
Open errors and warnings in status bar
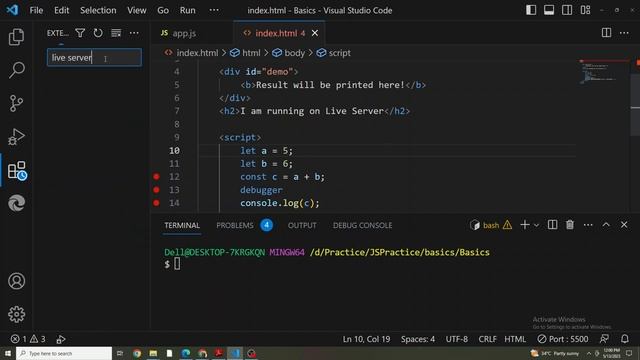click(x=28, y=339)
